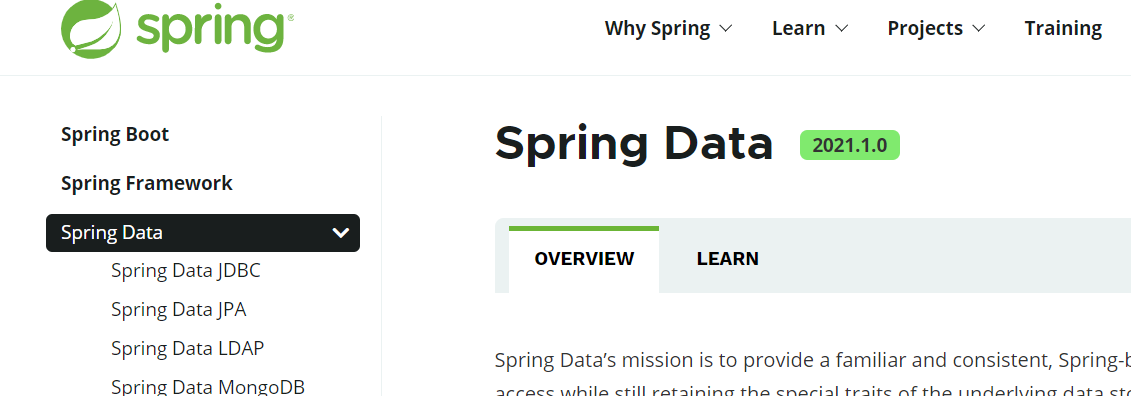This screenshot has width=1131, height=396.
Task: Collapse Spring Data with white chevron
Action: click(x=340, y=233)
